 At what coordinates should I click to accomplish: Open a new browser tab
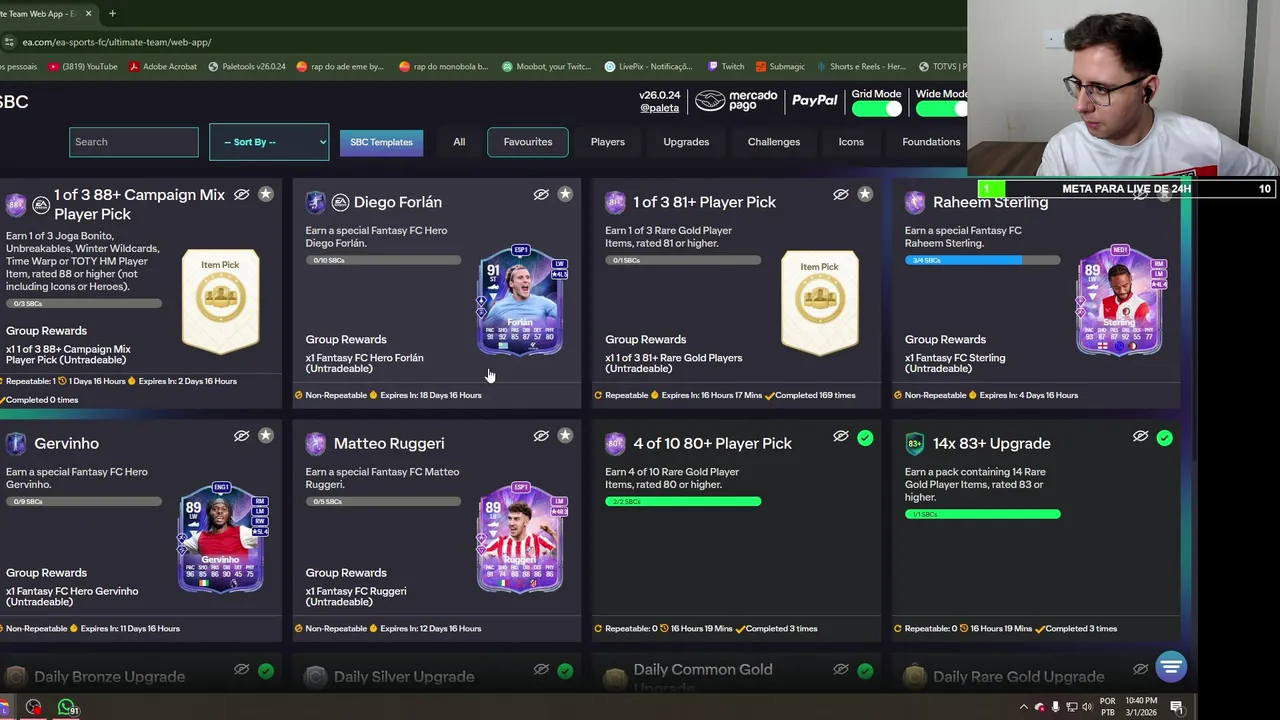[x=112, y=14]
